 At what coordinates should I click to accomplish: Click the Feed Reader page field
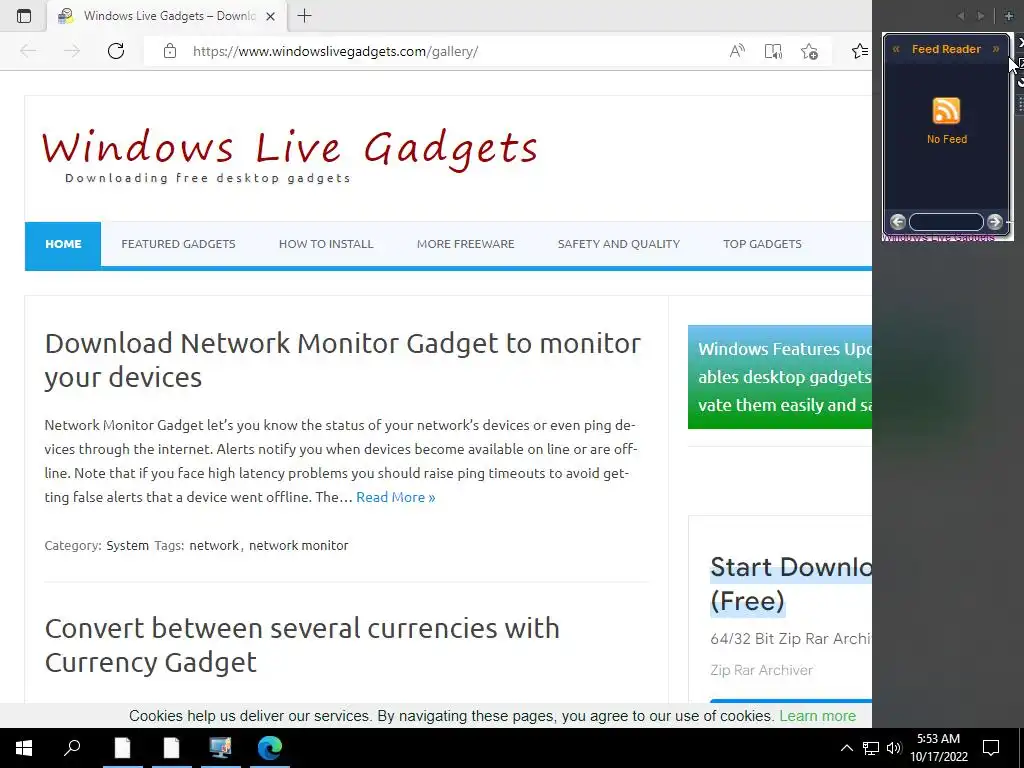pos(946,222)
